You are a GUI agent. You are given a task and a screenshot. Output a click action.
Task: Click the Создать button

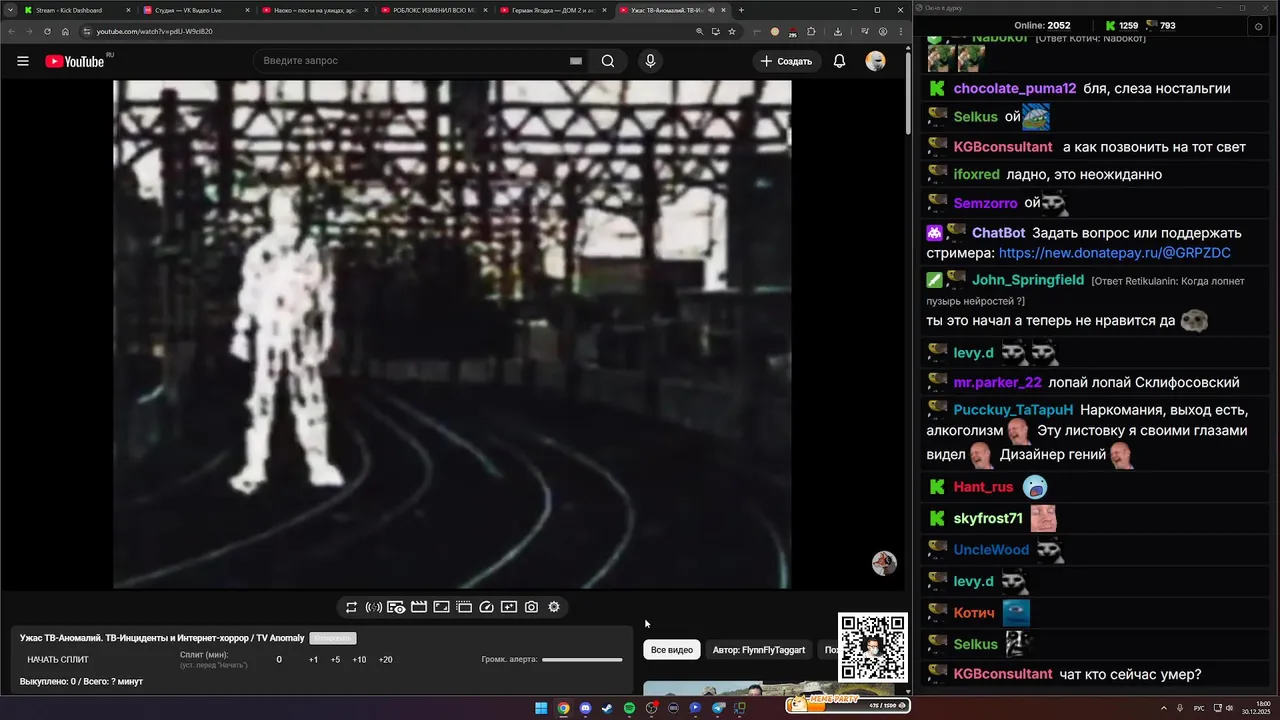786,61
